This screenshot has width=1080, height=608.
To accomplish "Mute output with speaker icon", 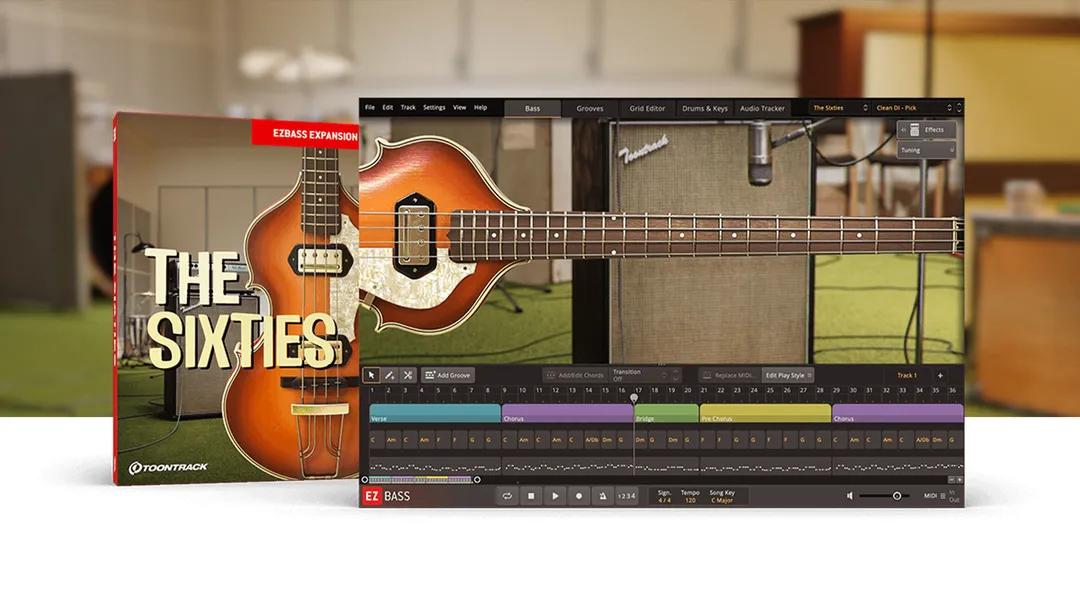I will coord(850,496).
